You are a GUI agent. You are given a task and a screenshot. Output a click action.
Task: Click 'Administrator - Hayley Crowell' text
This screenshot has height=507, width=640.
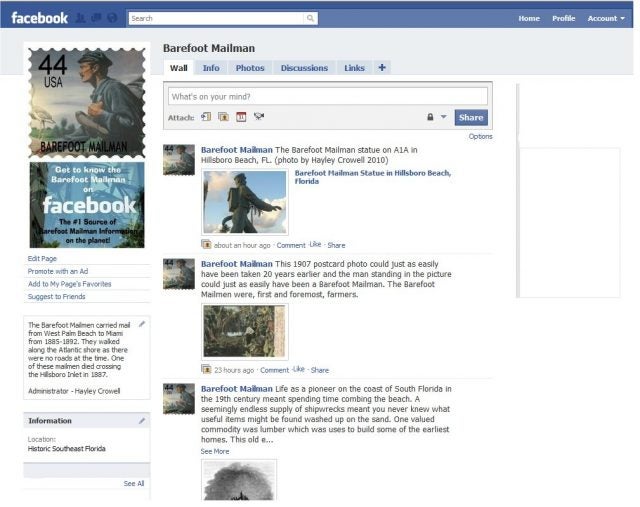(74, 391)
